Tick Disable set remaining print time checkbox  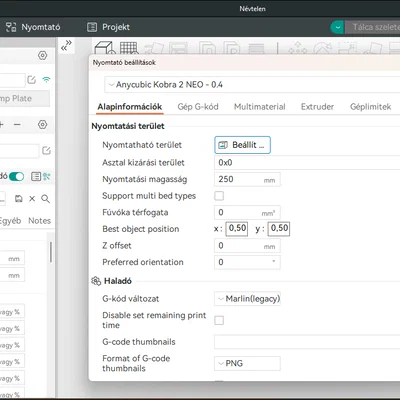[219, 320]
